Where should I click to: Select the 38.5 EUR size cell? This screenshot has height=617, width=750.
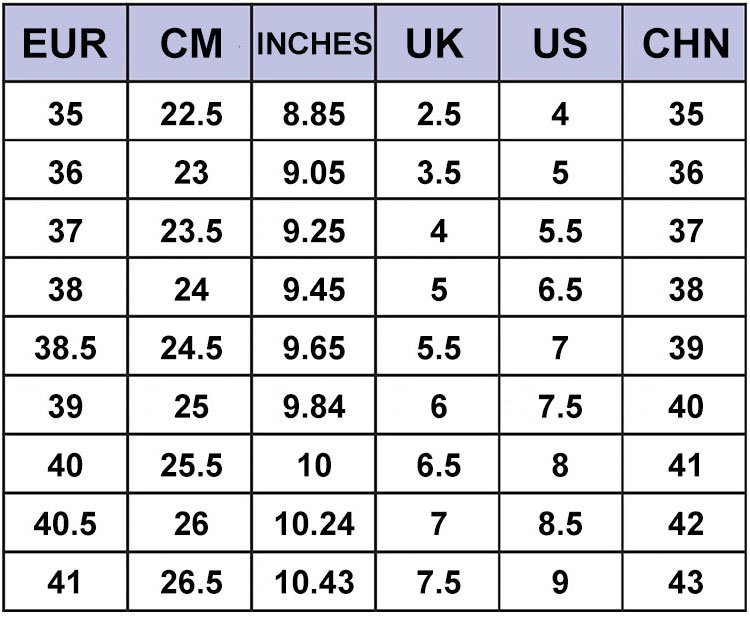point(65,348)
